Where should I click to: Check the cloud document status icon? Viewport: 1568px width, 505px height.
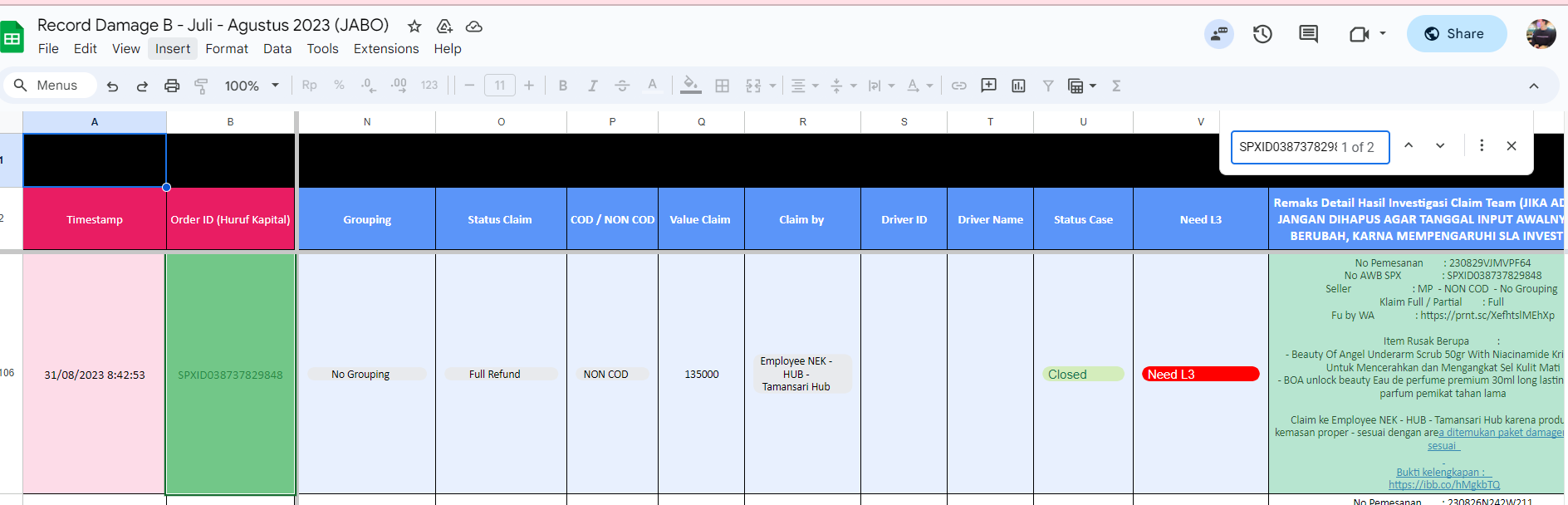474,26
